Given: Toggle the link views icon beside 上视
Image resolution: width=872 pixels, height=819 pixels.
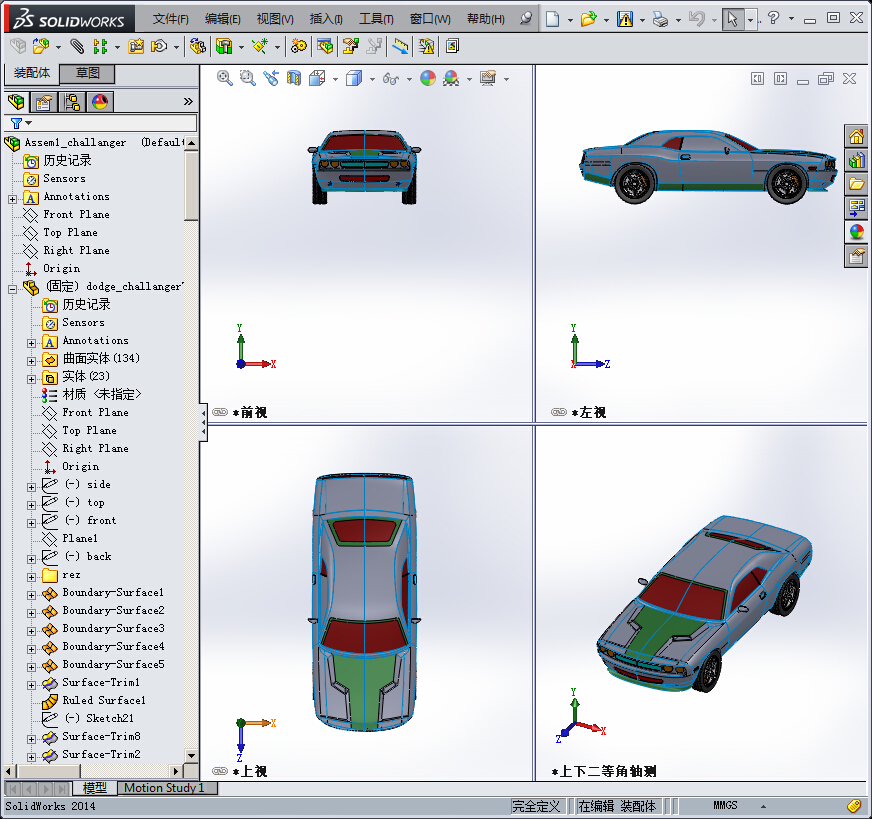Looking at the screenshot, I should coord(220,771).
